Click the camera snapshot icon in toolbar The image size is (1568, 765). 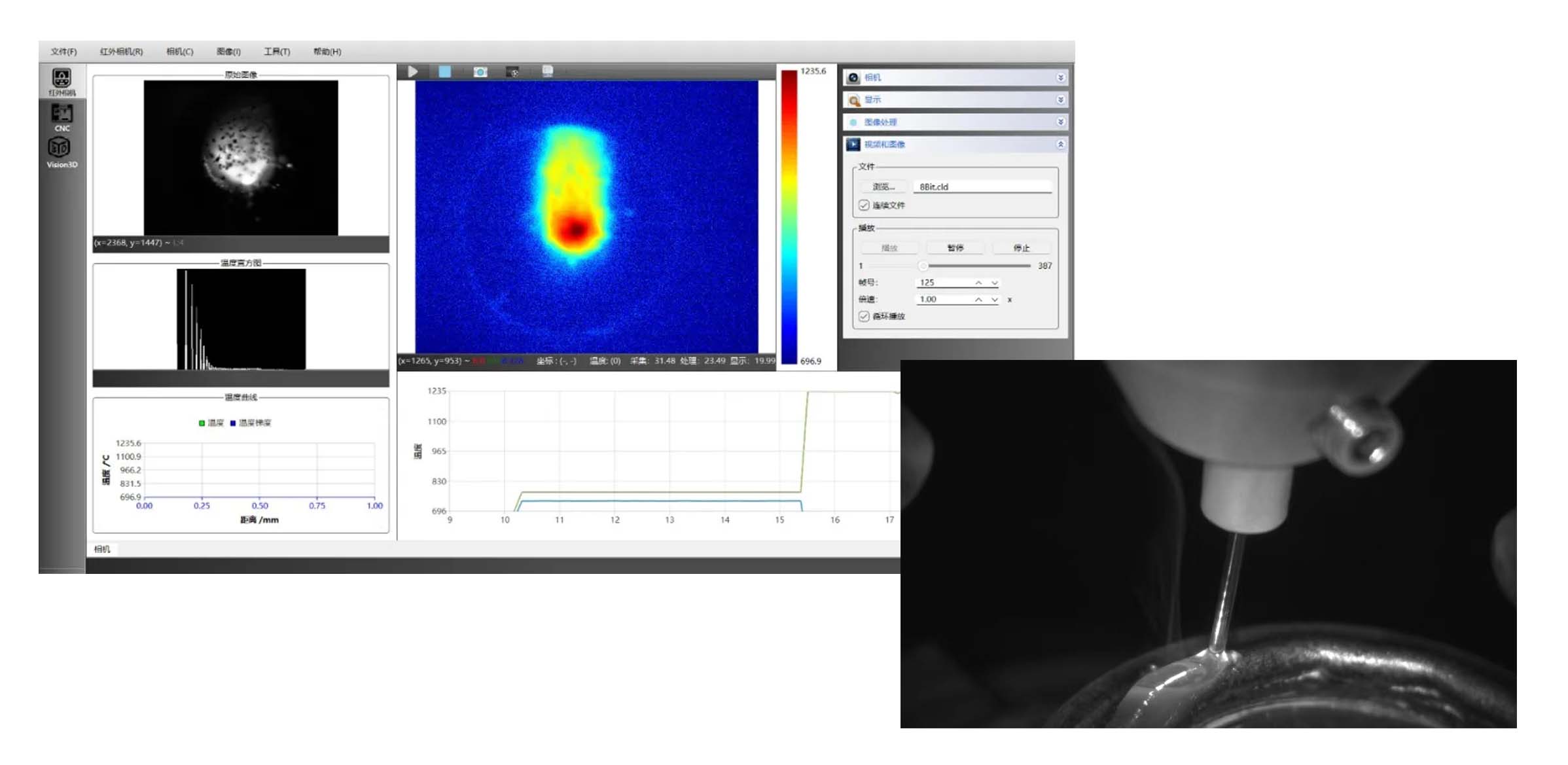480,71
